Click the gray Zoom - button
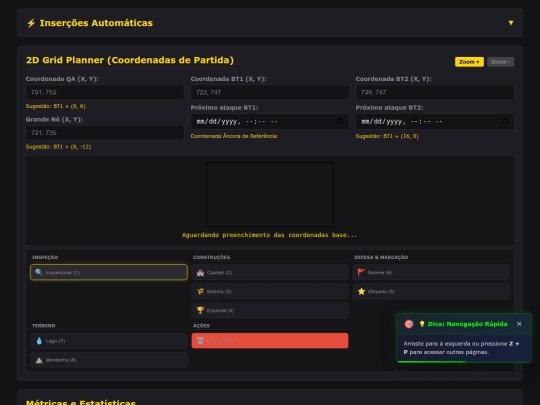 (500, 62)
